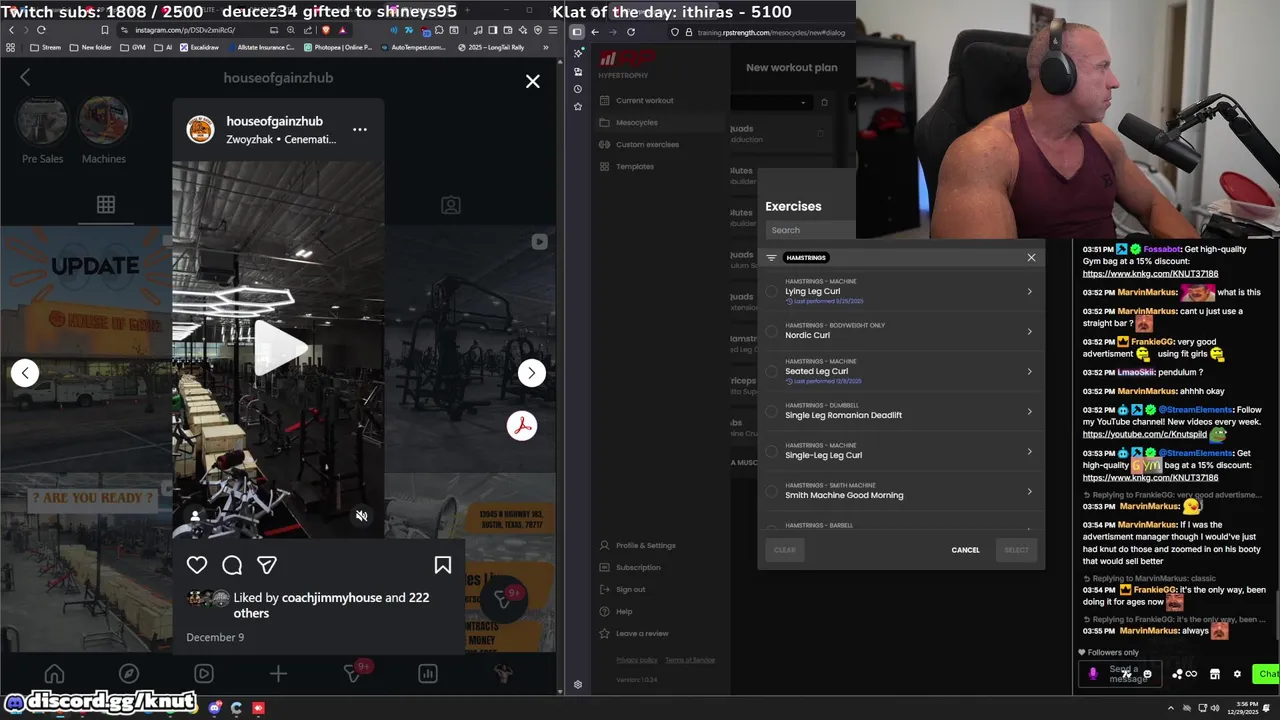Open Instagram insights dashboard icon

click(428, 674)
